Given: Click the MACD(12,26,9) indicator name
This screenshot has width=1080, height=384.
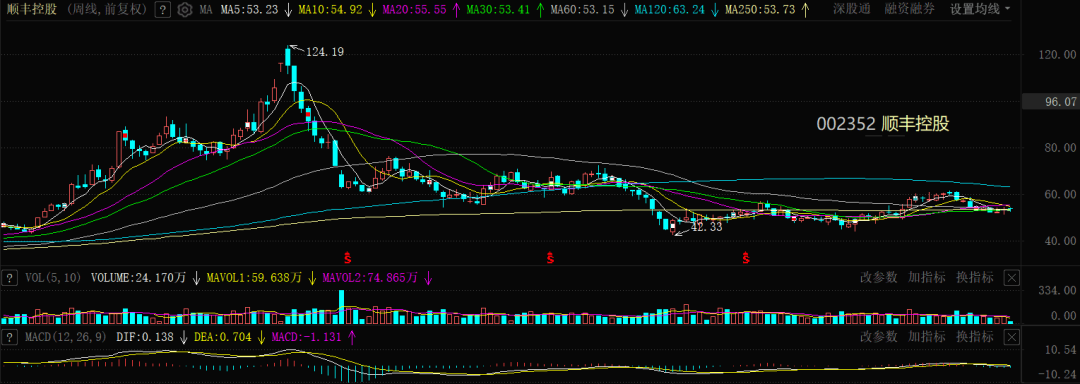Looking at the screenshot, I should coord(65,337).
